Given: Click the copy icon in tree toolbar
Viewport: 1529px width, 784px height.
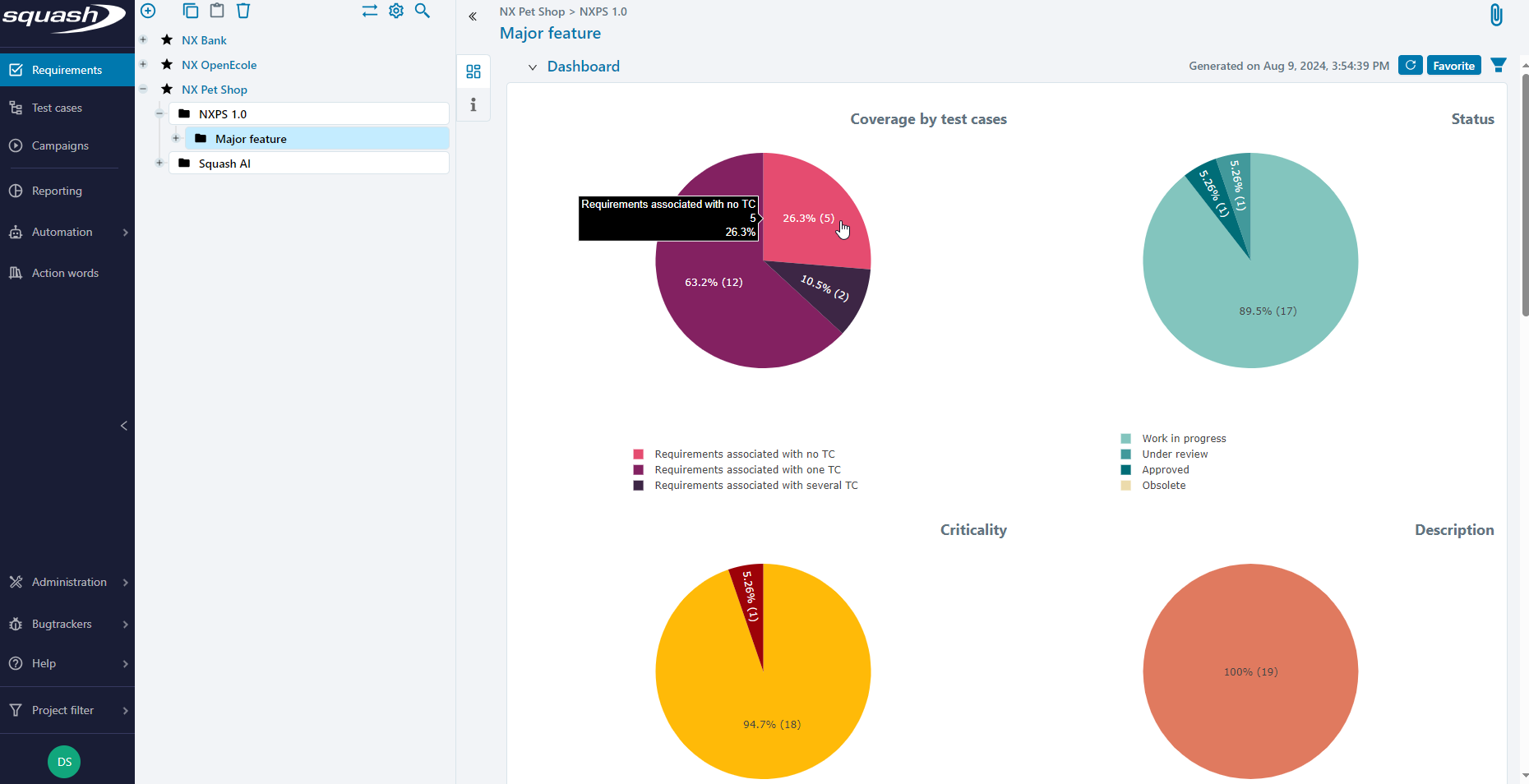Looking at the screenshot, I should (x=190, y=11).
